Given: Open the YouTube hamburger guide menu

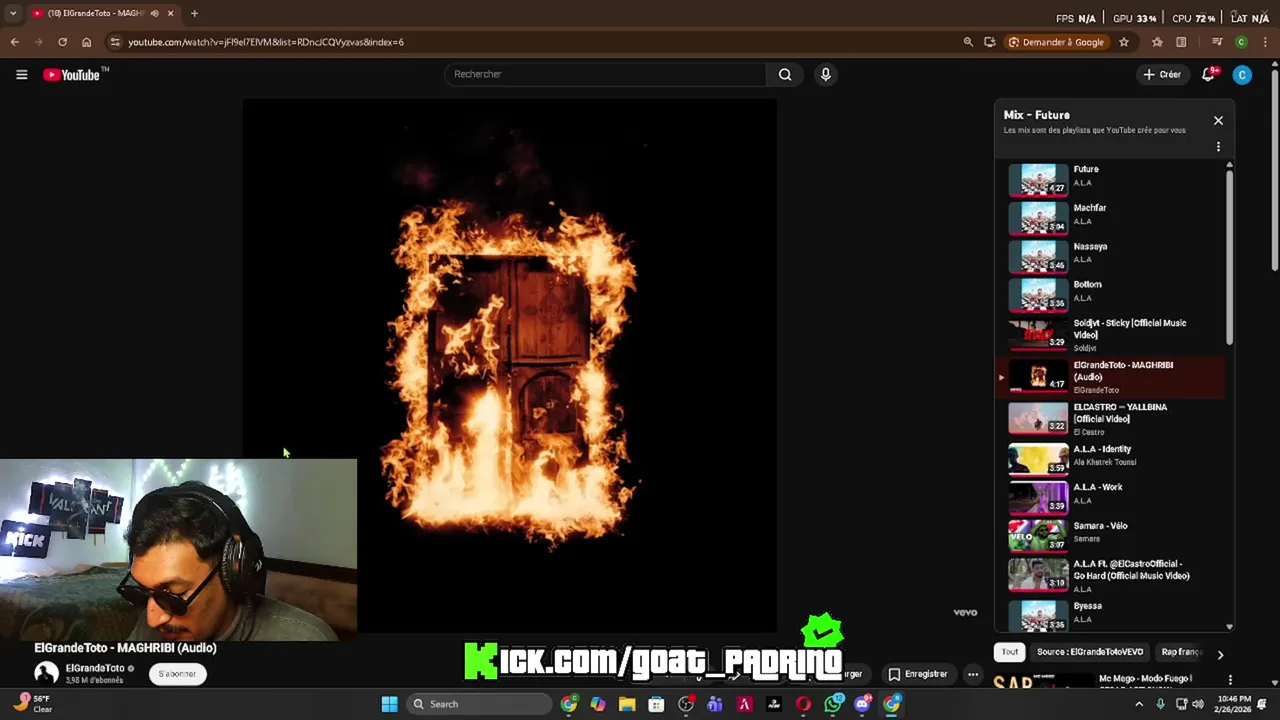Looking at the screenshot, I should click(21, 74).
